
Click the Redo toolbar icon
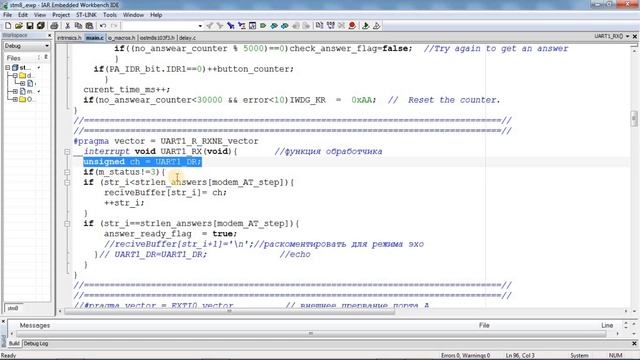click(114, 26)
